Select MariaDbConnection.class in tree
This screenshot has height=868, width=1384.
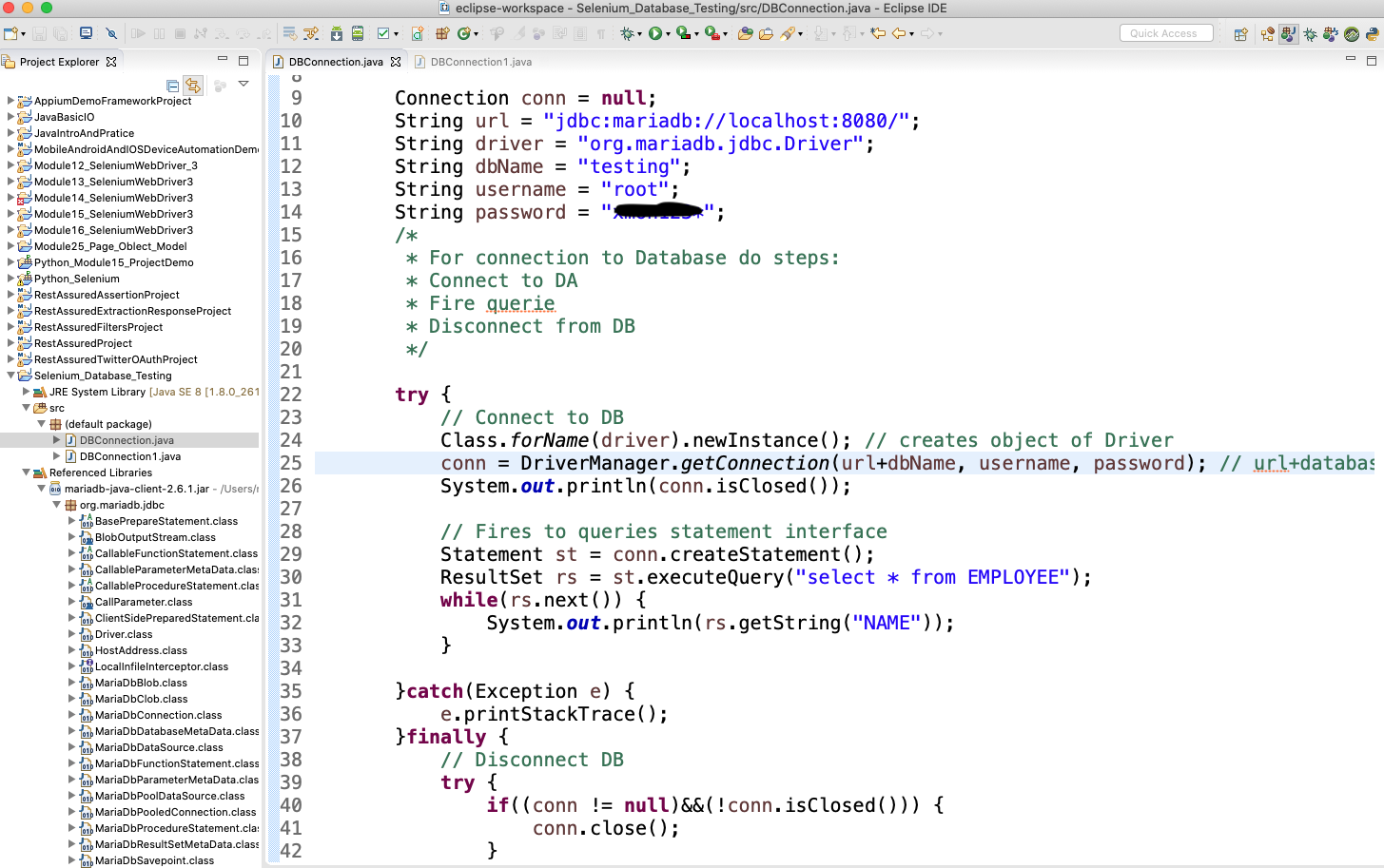(x=158, y=715)
